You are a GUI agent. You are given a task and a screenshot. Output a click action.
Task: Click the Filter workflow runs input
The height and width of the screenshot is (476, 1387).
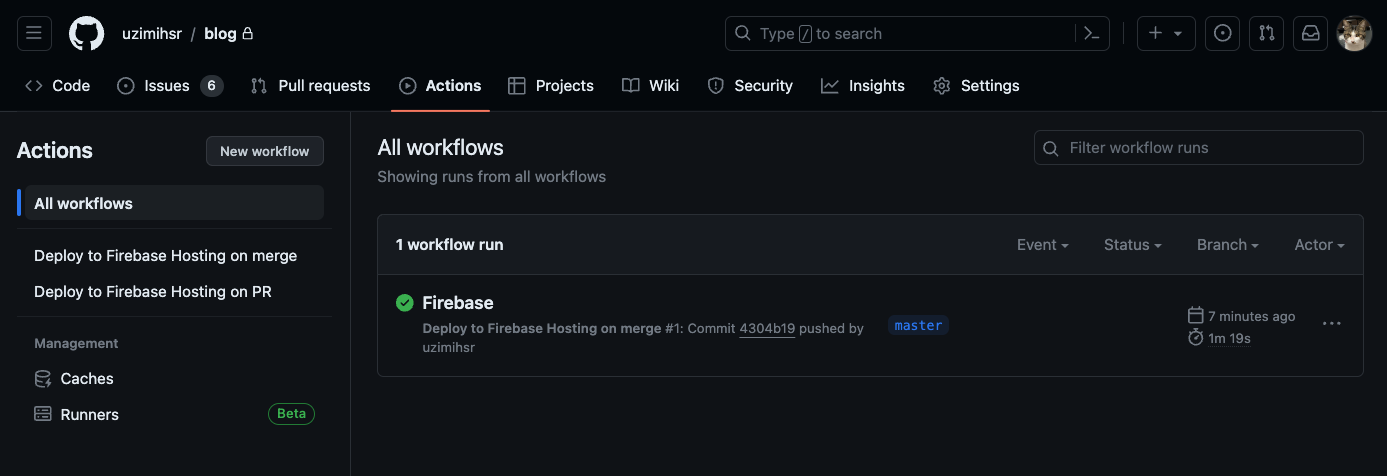point(1199,148)
